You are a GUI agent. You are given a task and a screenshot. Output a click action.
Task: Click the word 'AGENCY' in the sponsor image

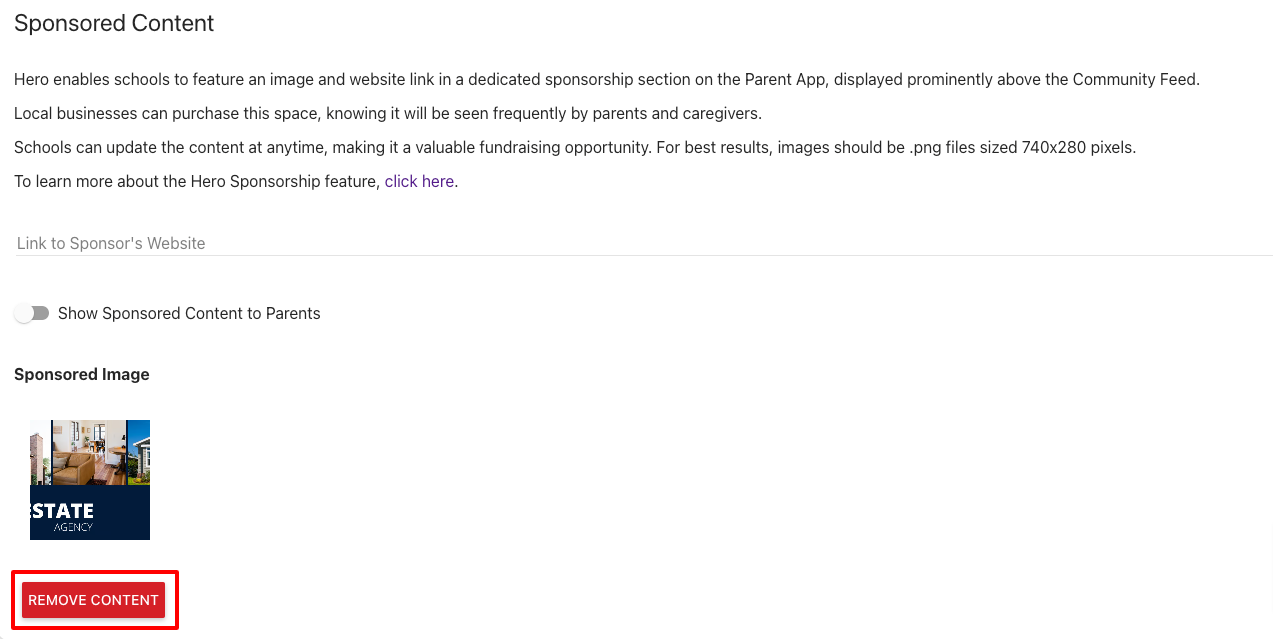(x=73, y=527)
